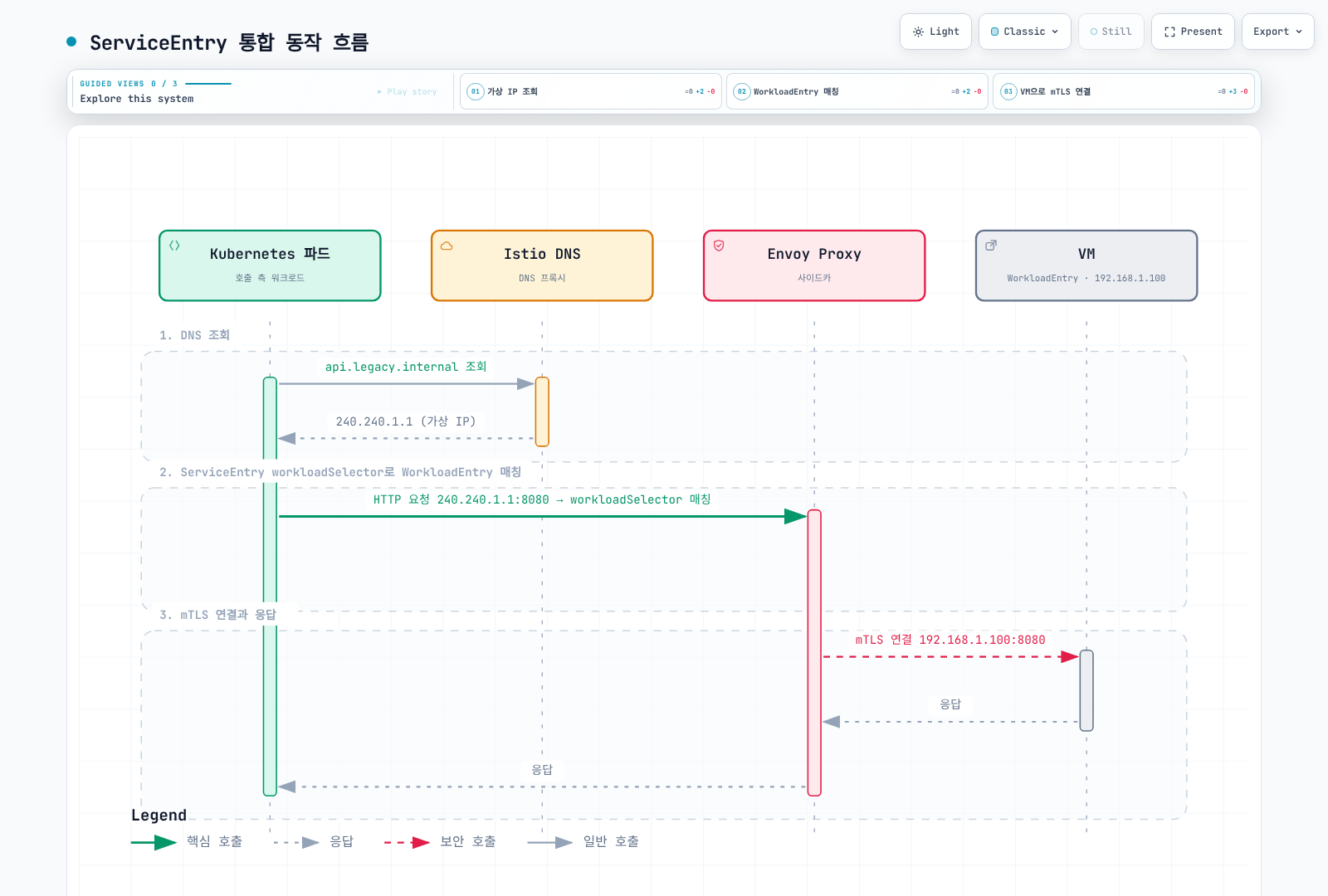The height and width of the screenshot is (896, 1328).
Task: Click the gray VM activation bar
Action: pyautogui.click(x=1086, y=690)
